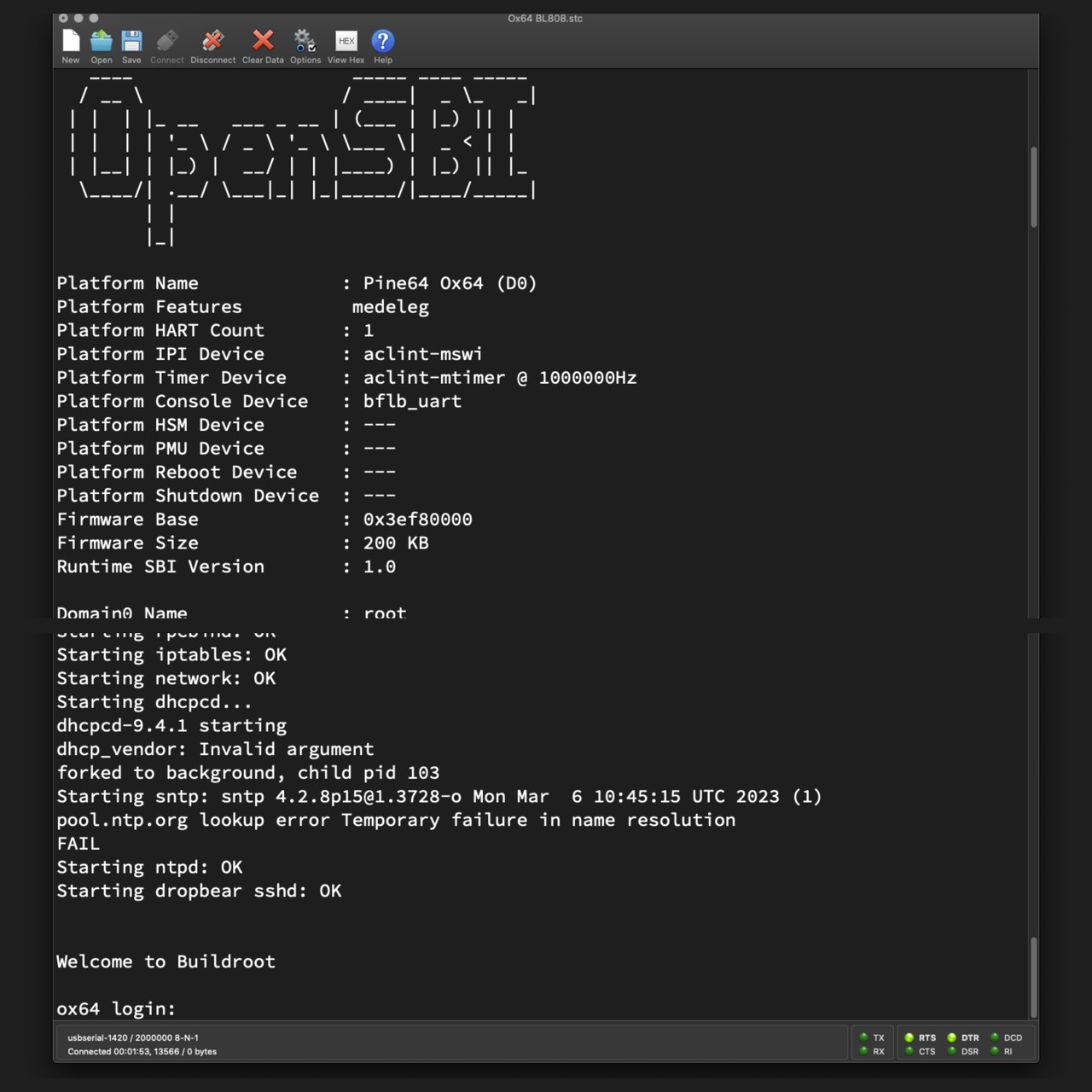Click the CTS status LED
The image size is (1092, 1092).
(x=909, y=1051)
